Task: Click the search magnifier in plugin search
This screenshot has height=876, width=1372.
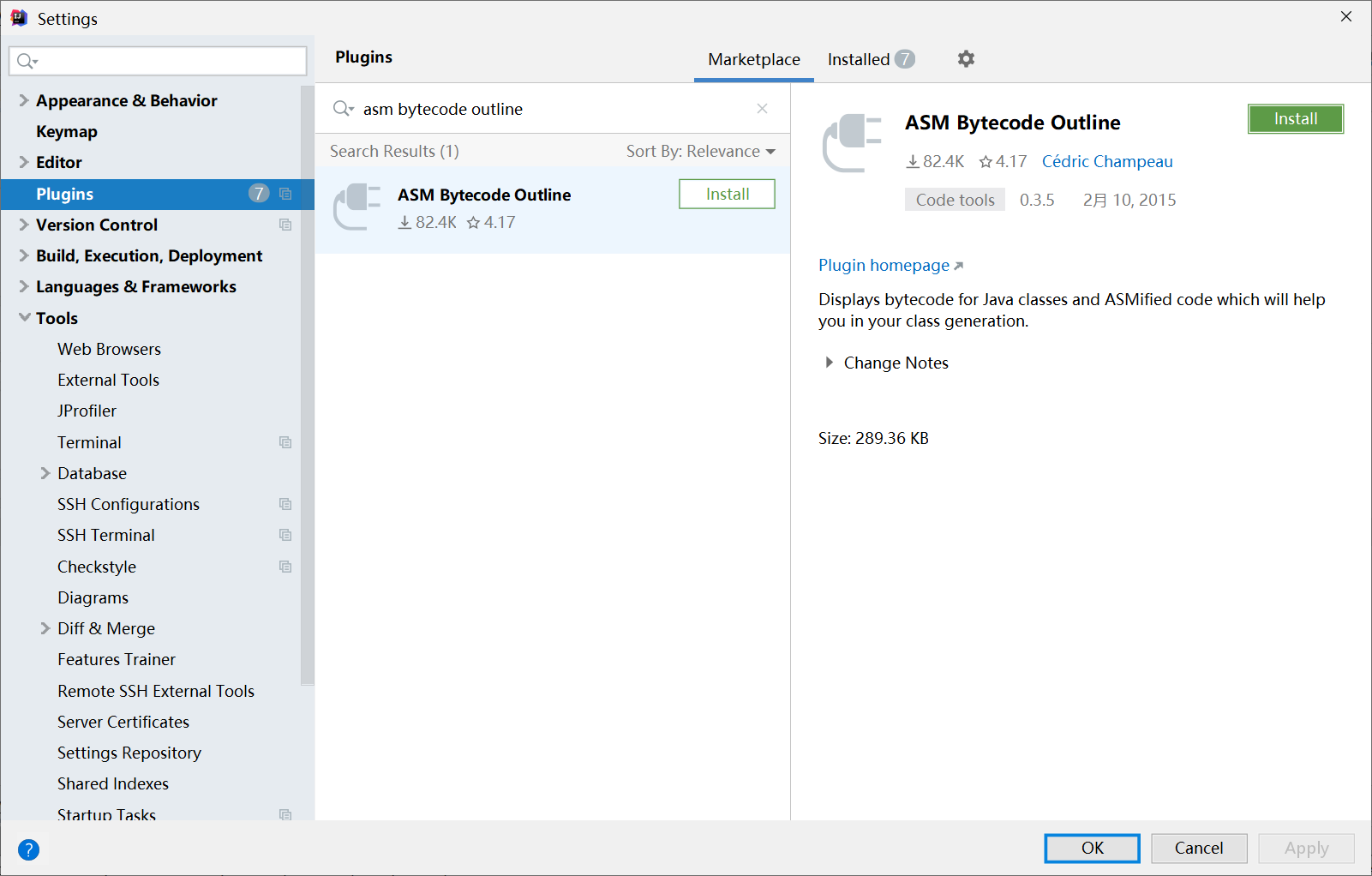Action: point(343,109)
